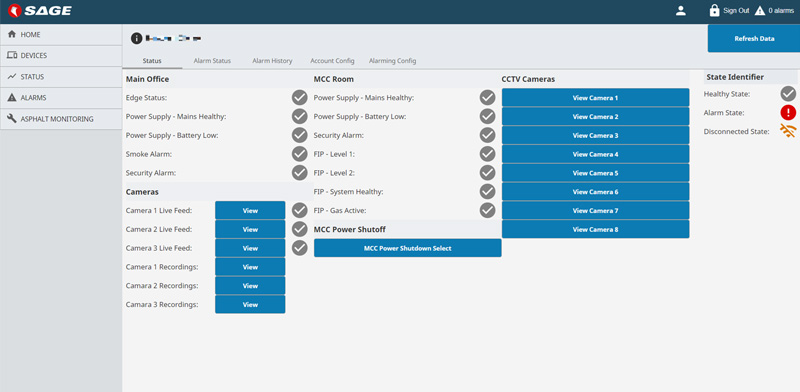
Task: Click Main Office Battery Low check icon
Action: point(299,135)
